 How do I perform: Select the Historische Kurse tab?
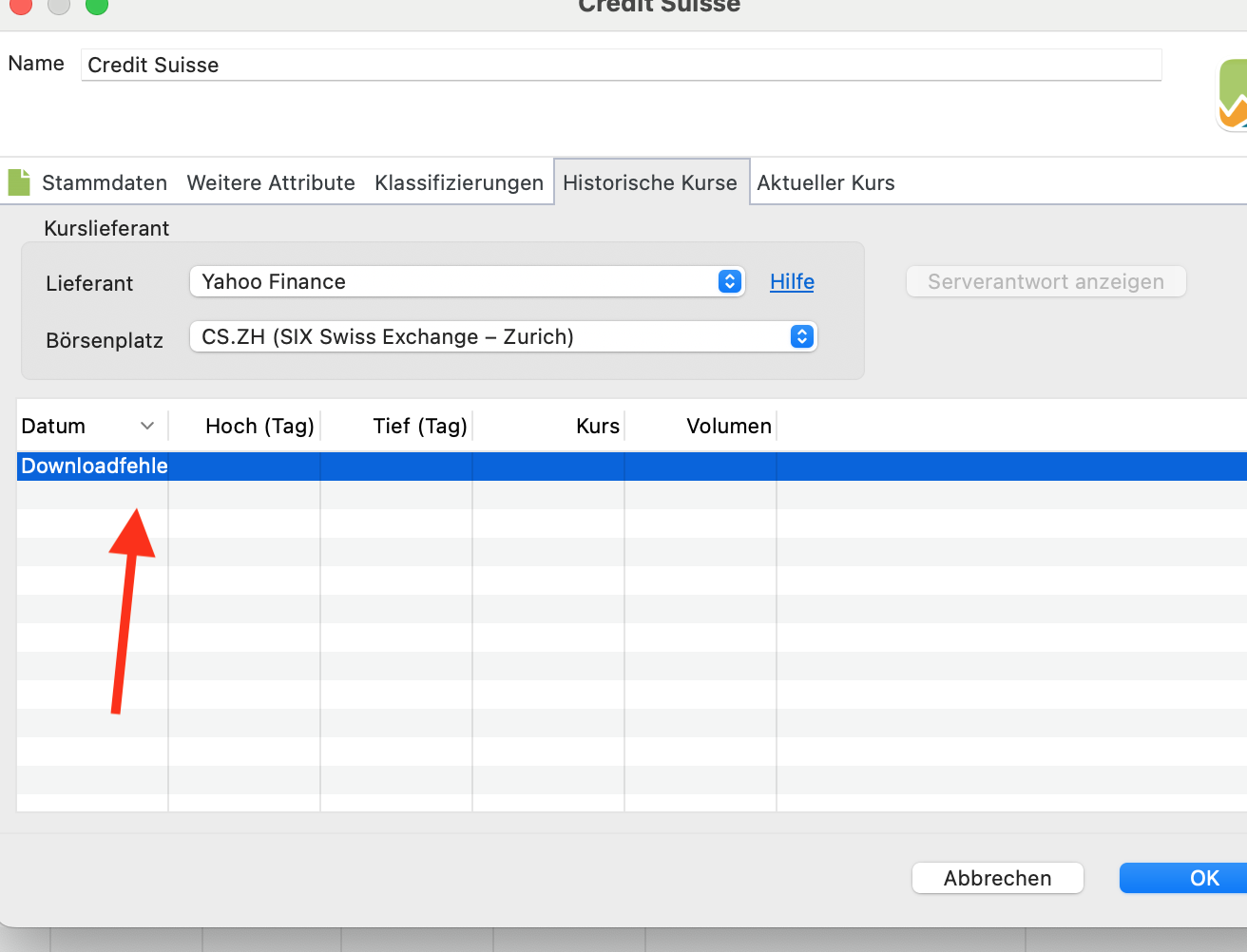[x=650, y=182]
